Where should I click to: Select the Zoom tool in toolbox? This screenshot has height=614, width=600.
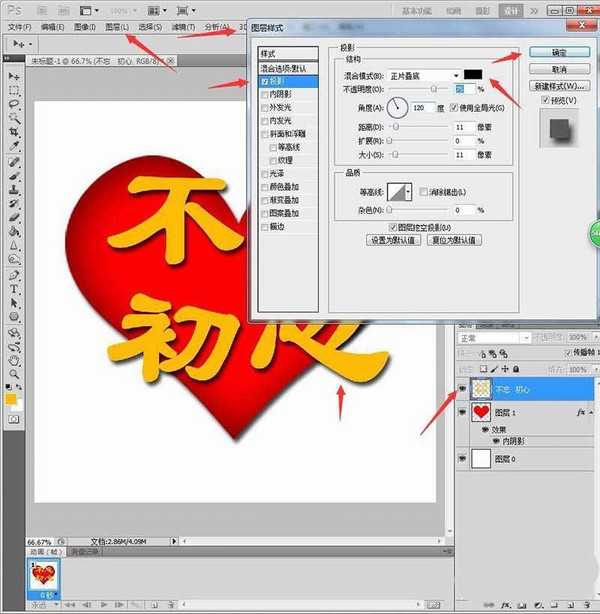point(14,373)
